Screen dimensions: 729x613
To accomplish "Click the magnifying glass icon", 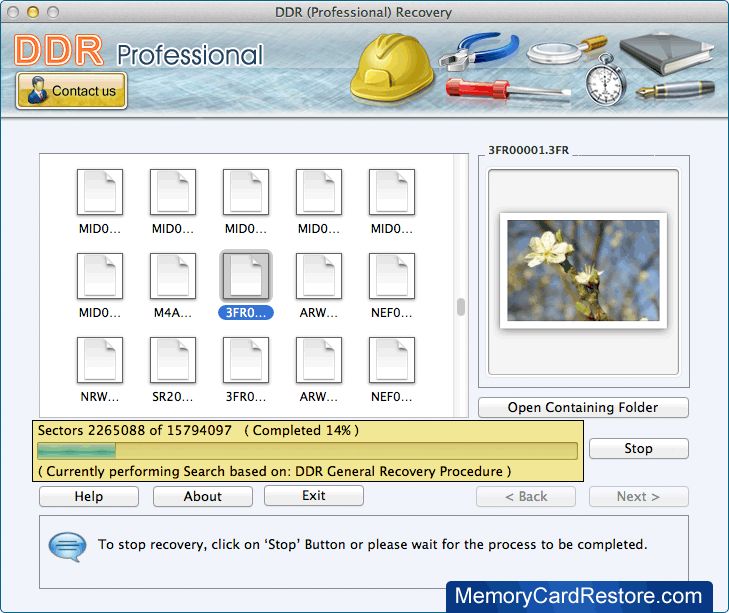I will coord(567,51).
